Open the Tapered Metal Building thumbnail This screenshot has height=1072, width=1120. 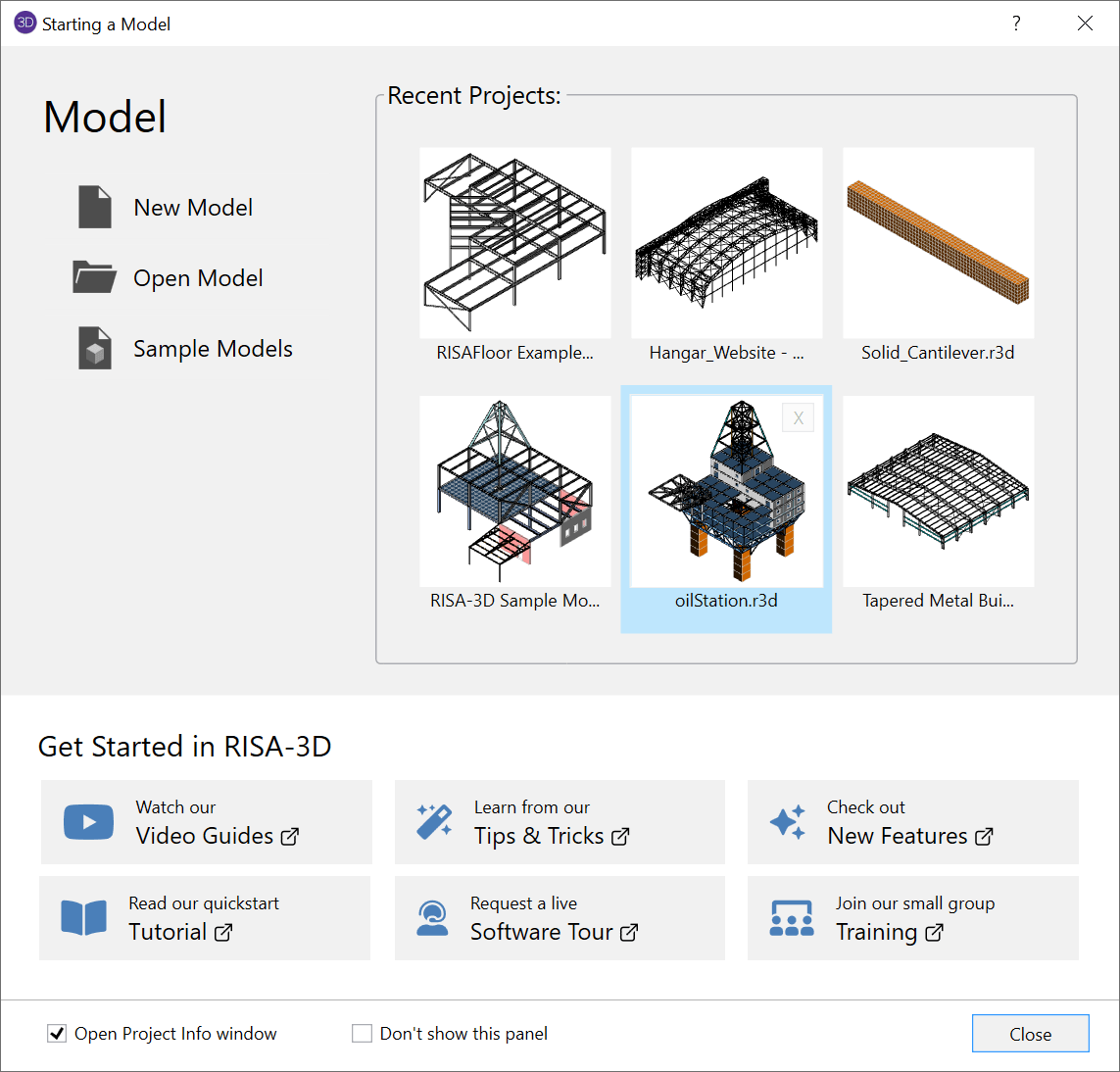point(939,491)
